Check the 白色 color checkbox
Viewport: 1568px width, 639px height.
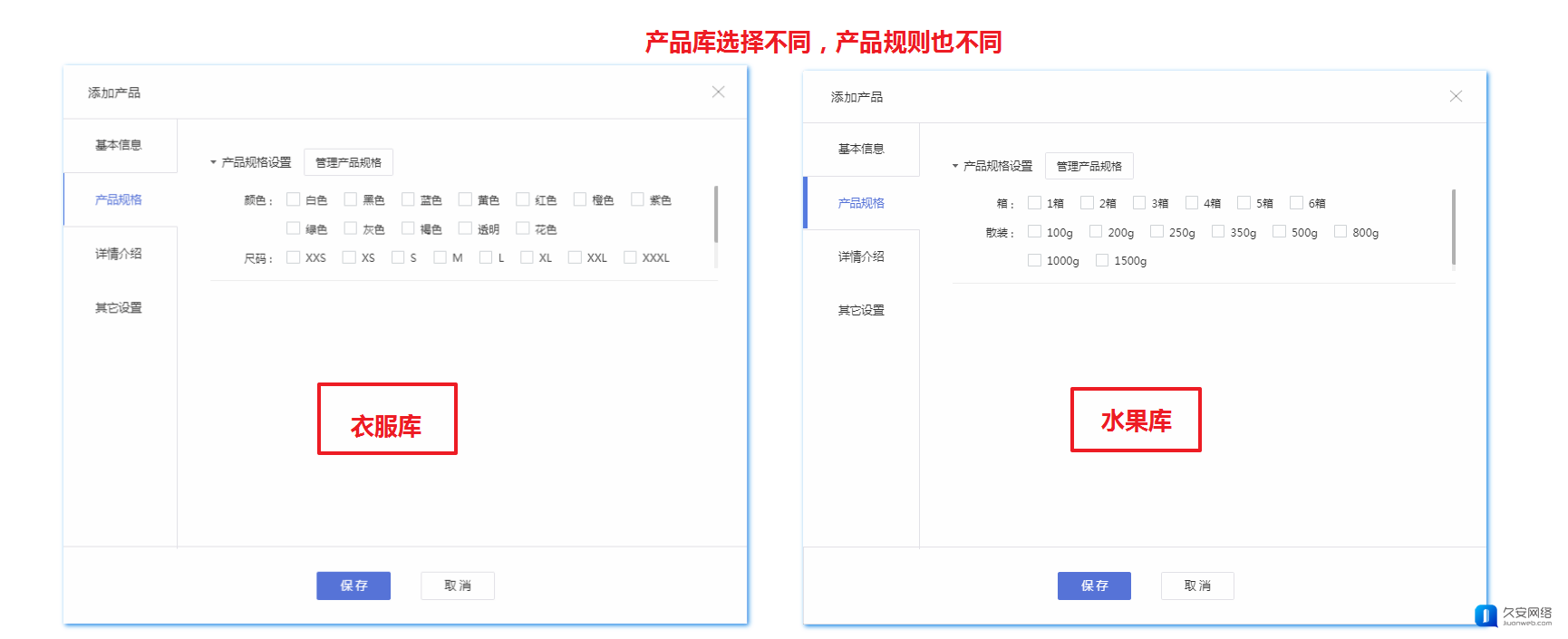click(293, 199)
